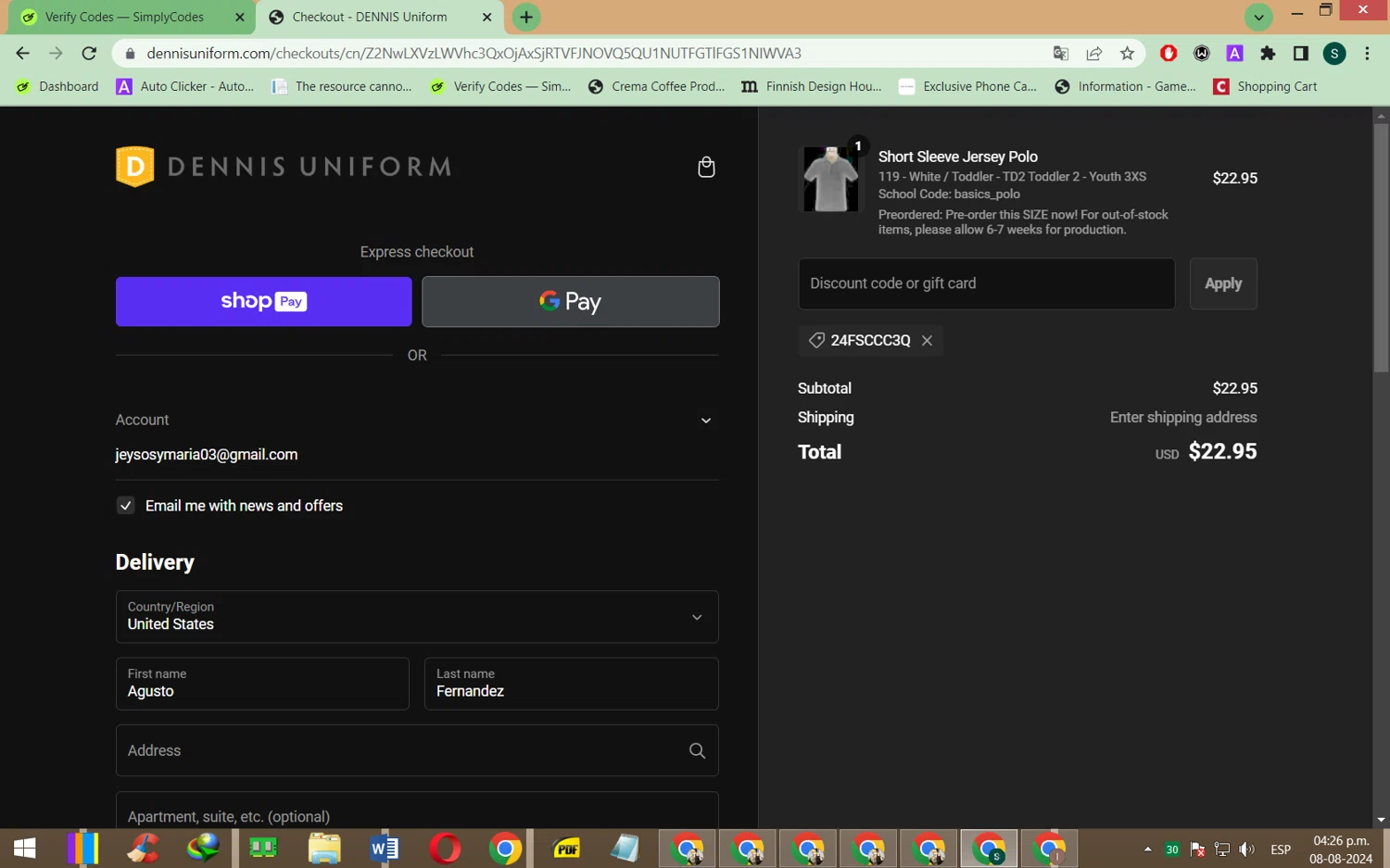Open the tab search dropdown arrow
1390x868 pixels.
[x=1258, y=17]
